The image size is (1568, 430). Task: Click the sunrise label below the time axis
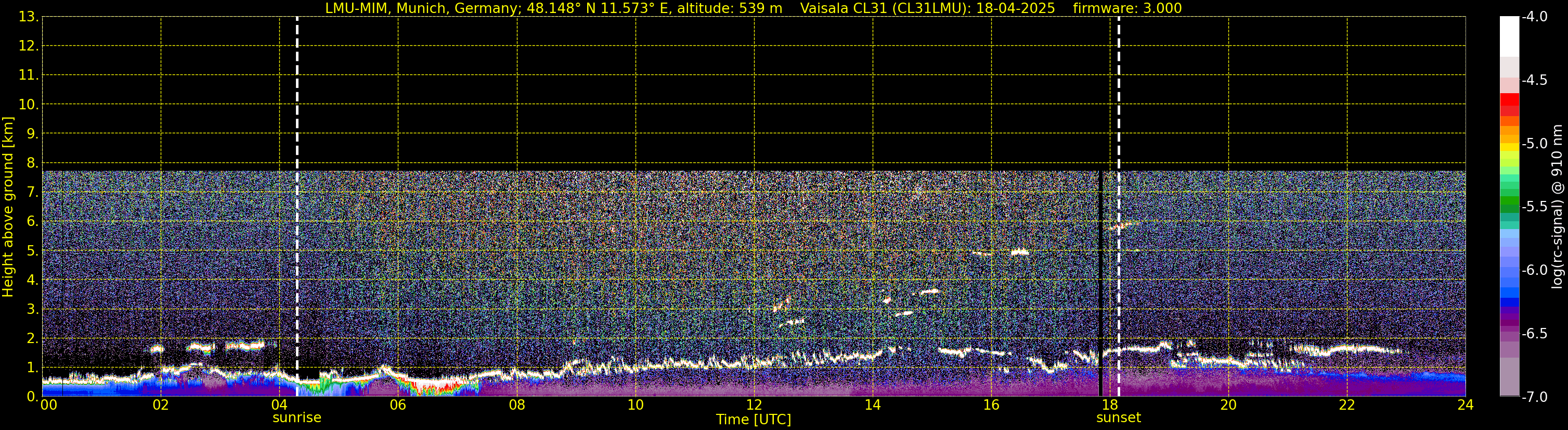296,418
